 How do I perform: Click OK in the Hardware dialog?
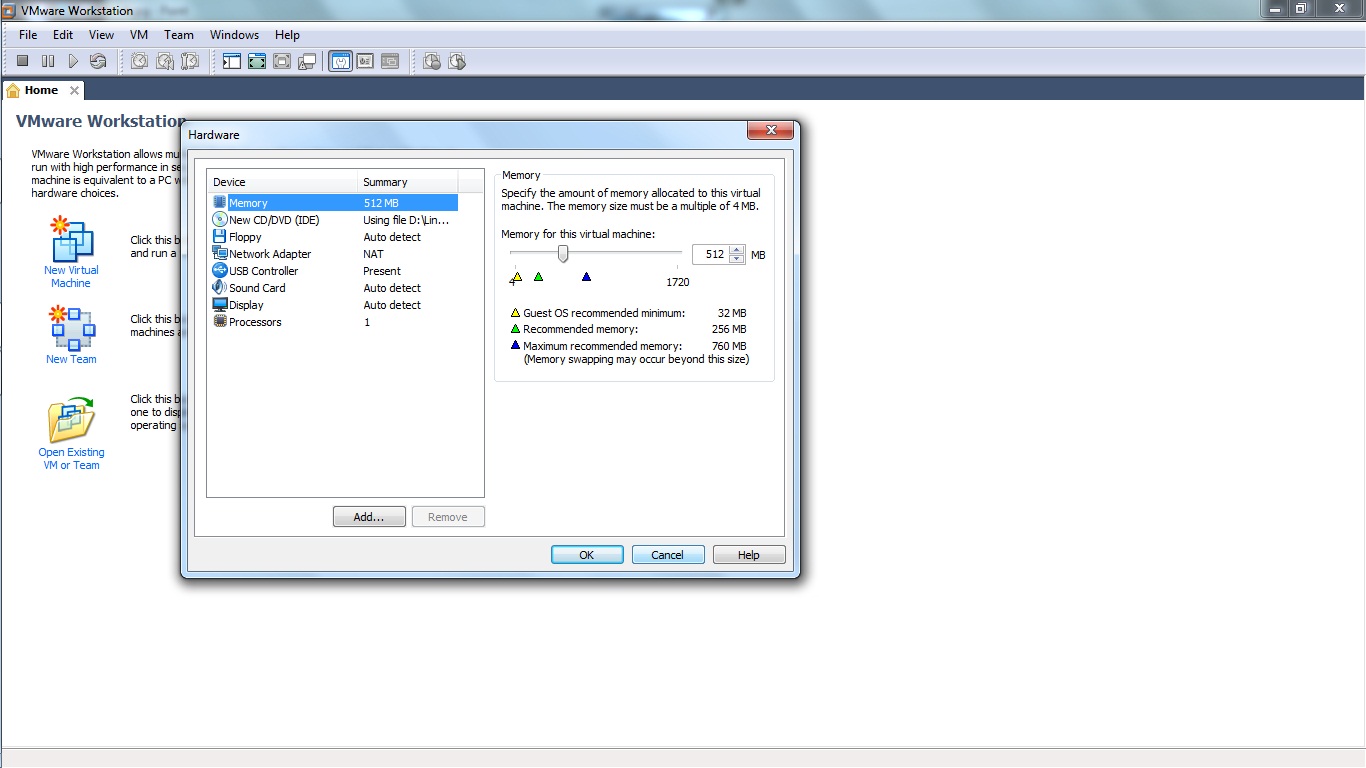587,555
